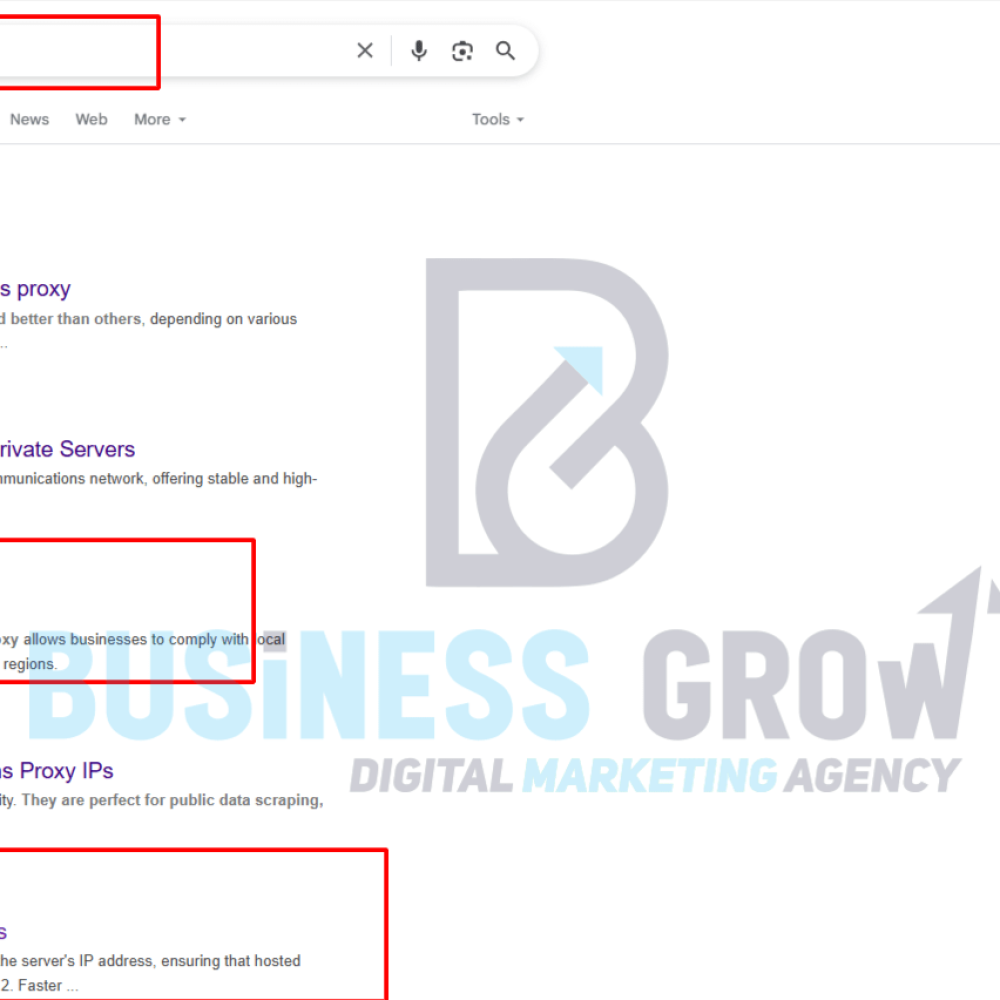Image resolution: width=1000 pixels, height=1000 pixels.
Task: Expand the More dropdown
Action: pos(160,119)
